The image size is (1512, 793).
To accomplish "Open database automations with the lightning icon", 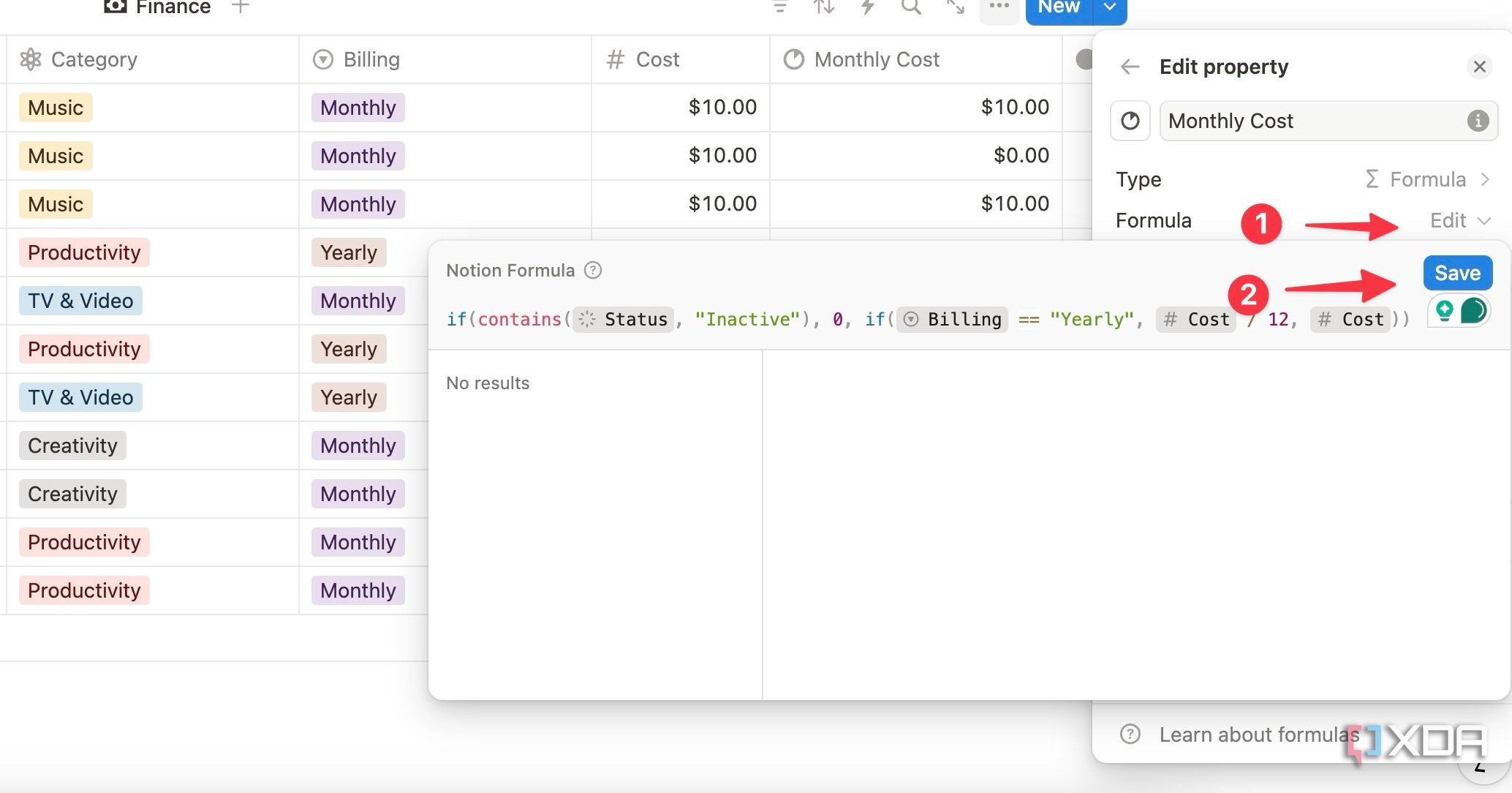I will pos(868,7).
